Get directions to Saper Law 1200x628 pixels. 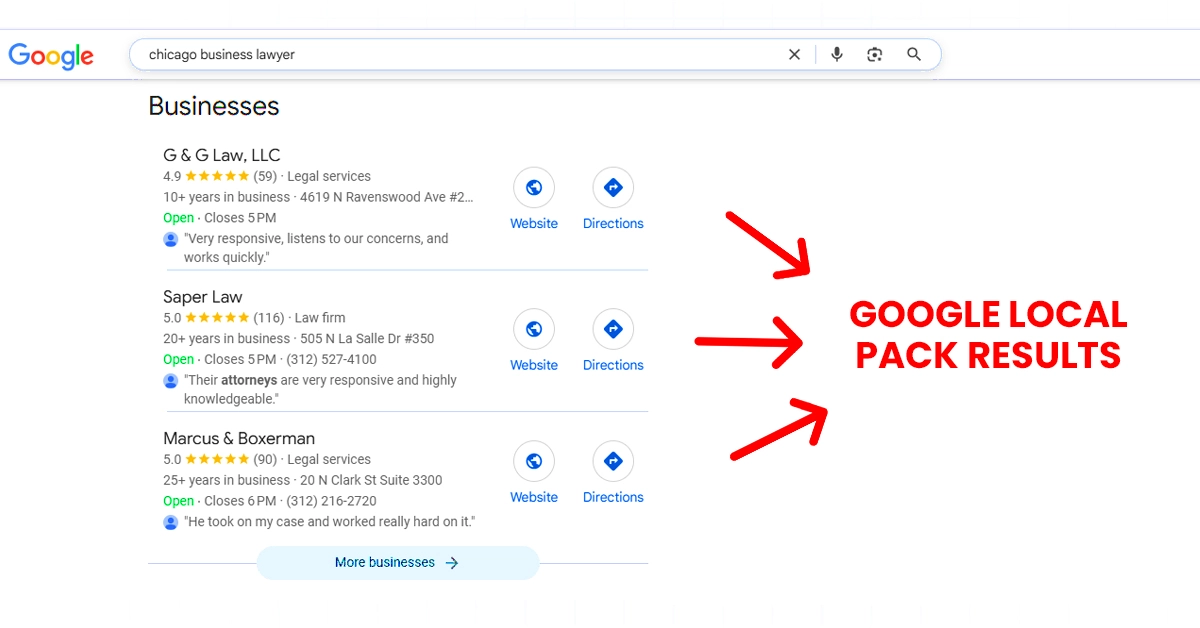(613, 329)
